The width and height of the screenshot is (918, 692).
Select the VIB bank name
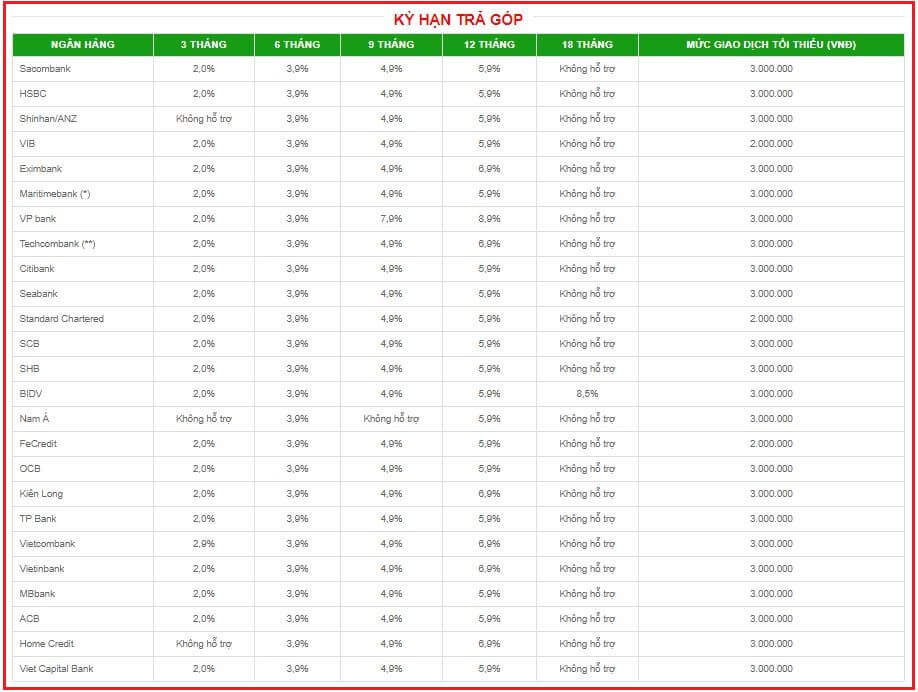(27, 143)
